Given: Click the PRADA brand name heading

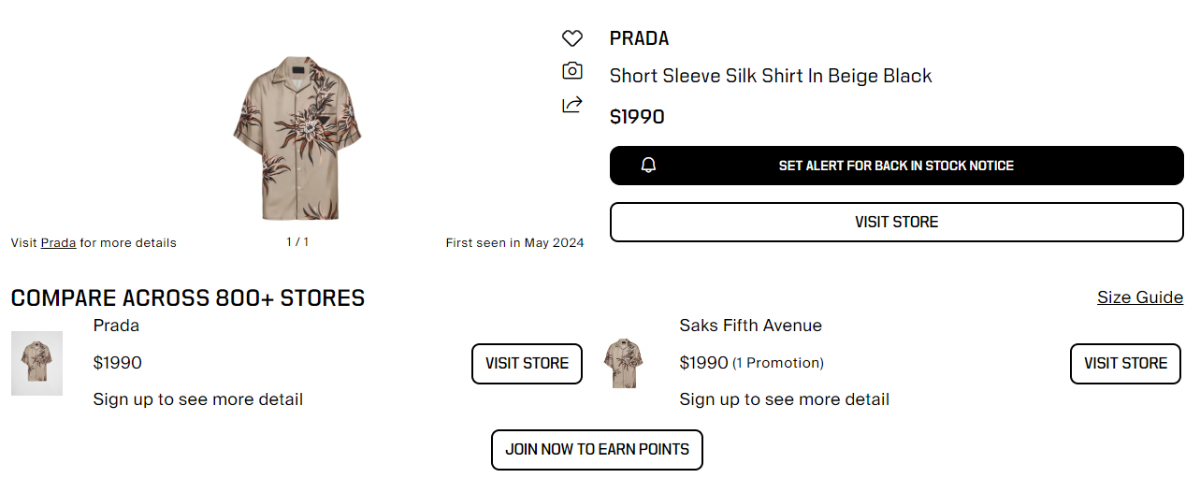Looking at the screenshot, I should point(639,39).
